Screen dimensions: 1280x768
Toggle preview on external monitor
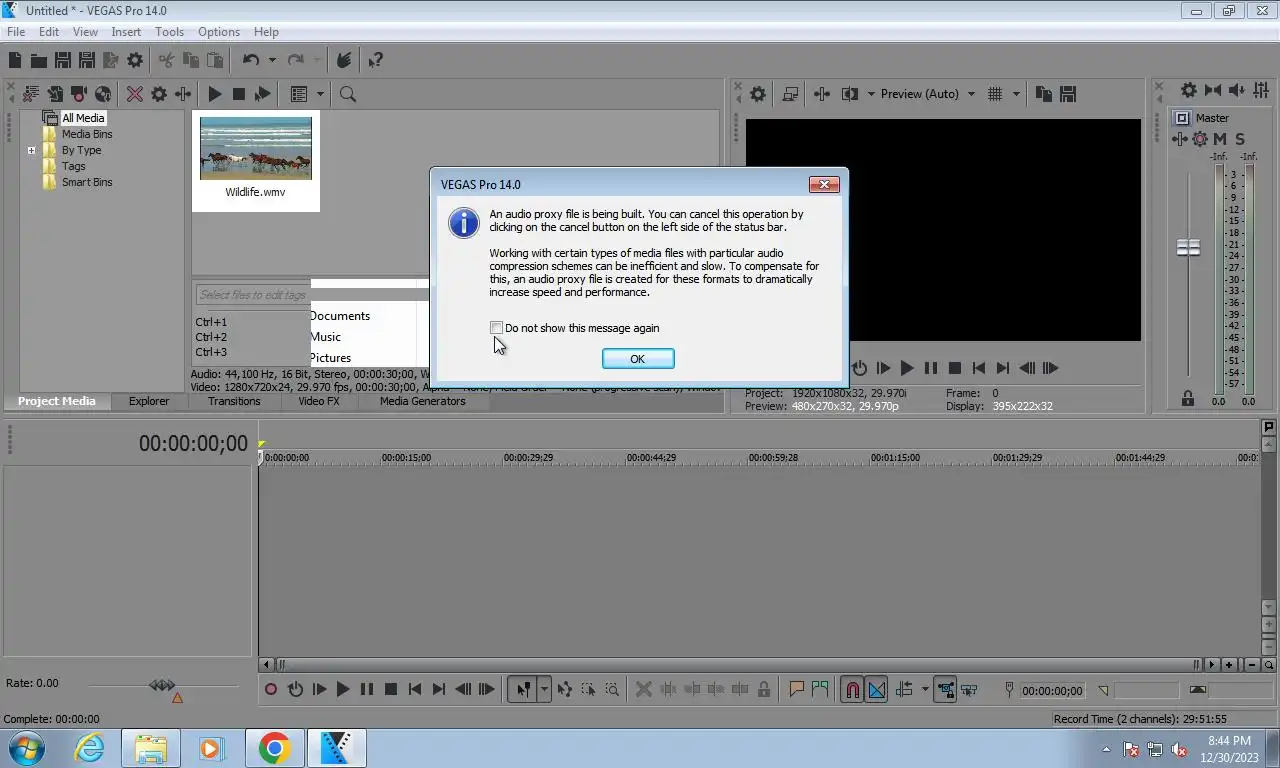point(790,94)
